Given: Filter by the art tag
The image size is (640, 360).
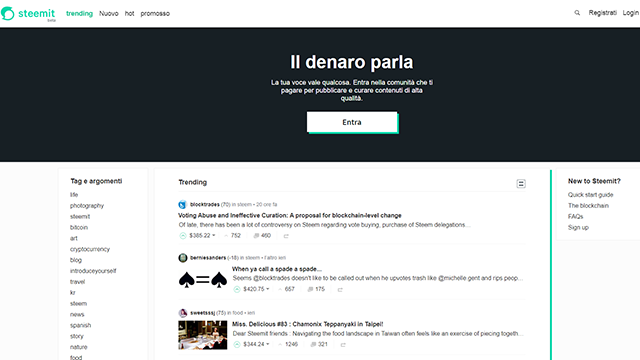Looking at the screenshot, I should point(73,238).
